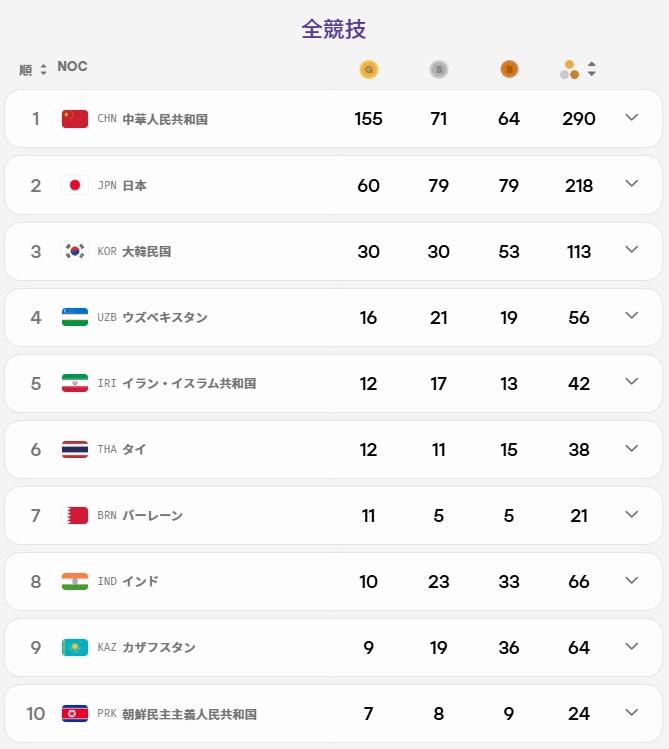
Task: Click the South Korea flag icon
Action: click(75, 251)
